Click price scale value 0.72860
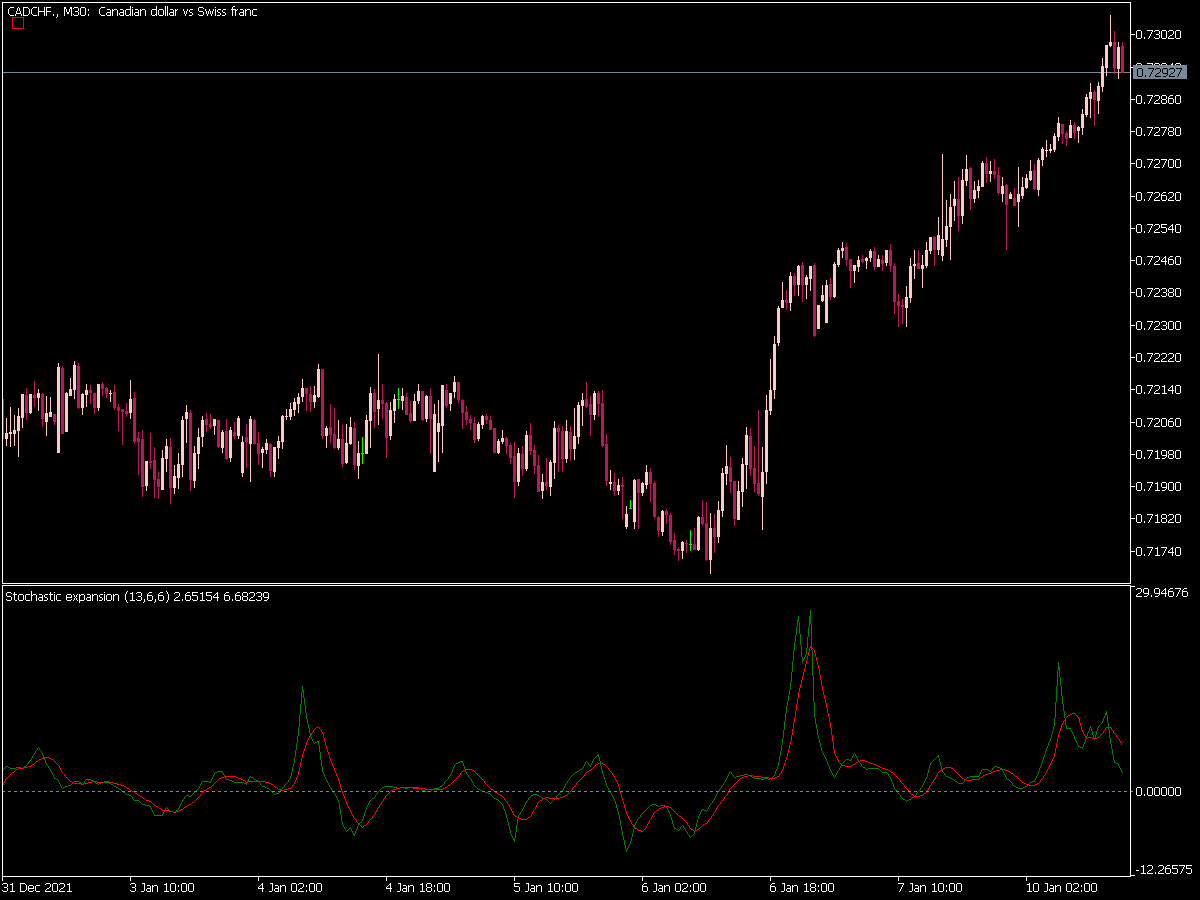The height and width of the screenshot is (900, 1200). click(1160, 99)
